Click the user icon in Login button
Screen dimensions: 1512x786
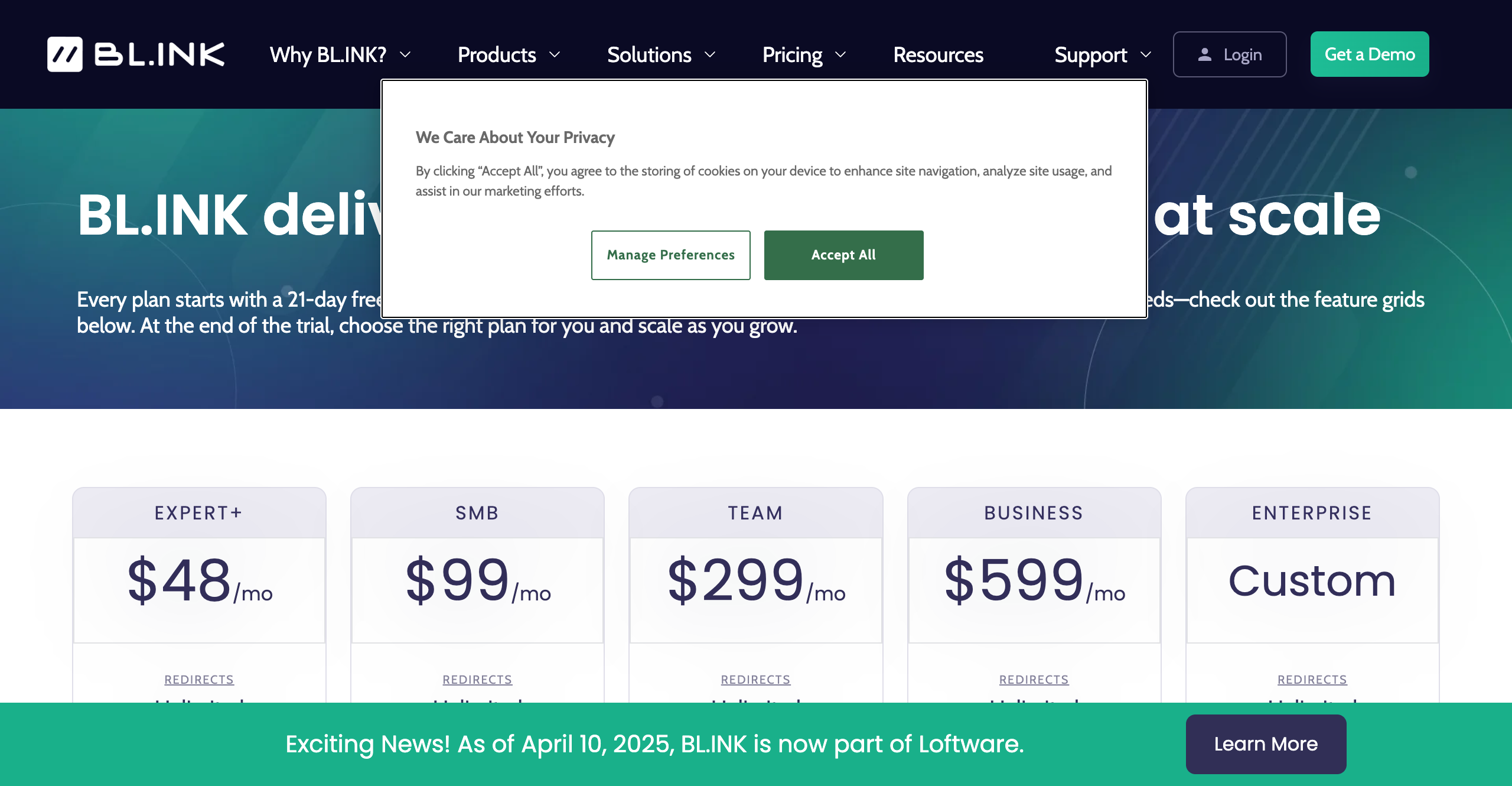pyautogui.click(x=1205, y=54)
